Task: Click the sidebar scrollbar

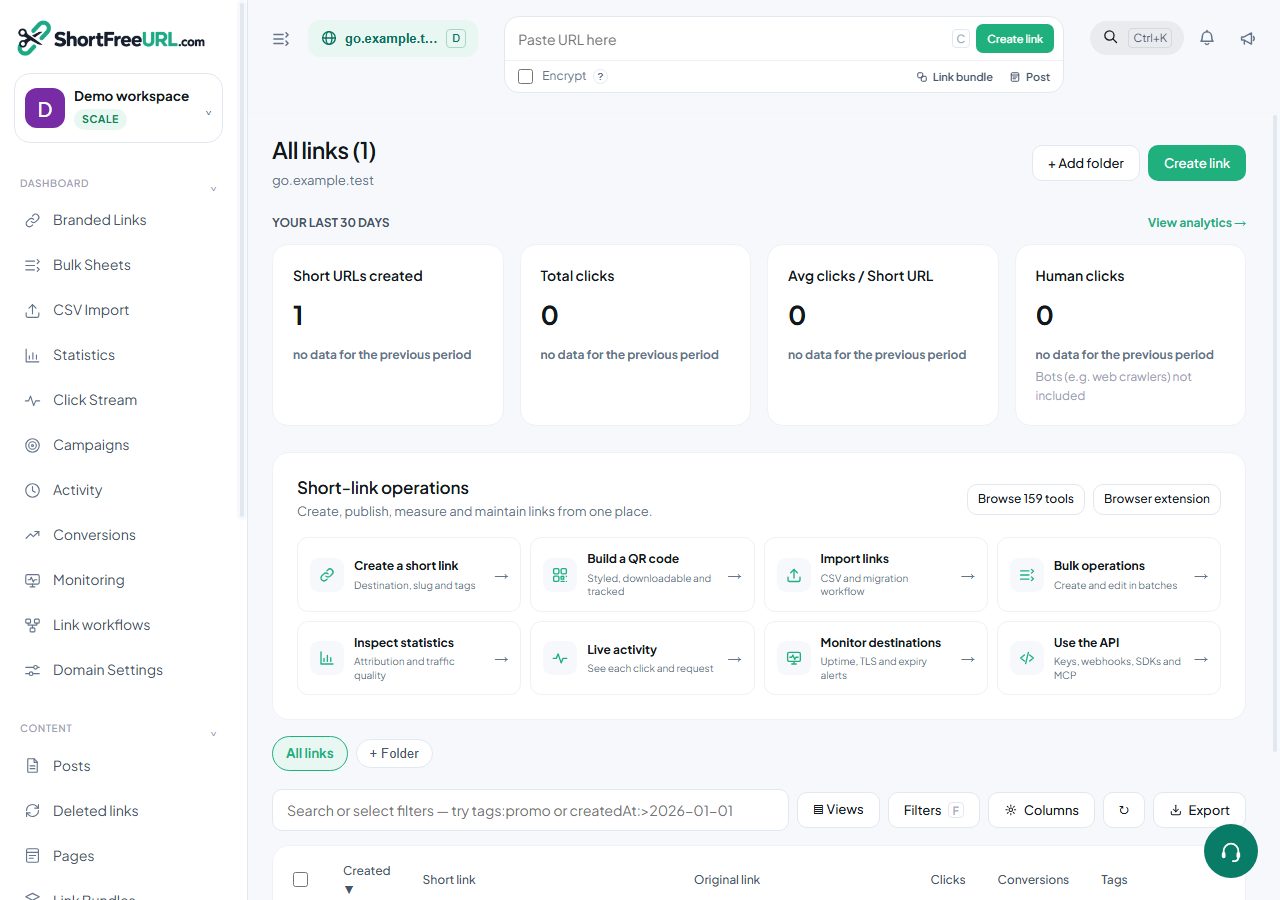Action: [x=241, y=260]
